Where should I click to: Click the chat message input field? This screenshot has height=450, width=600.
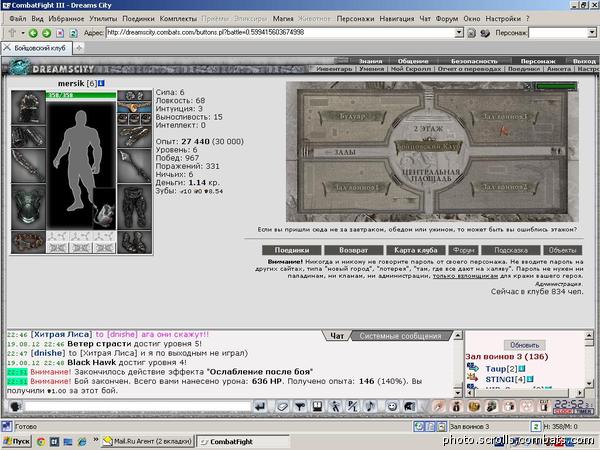(137, 406)
